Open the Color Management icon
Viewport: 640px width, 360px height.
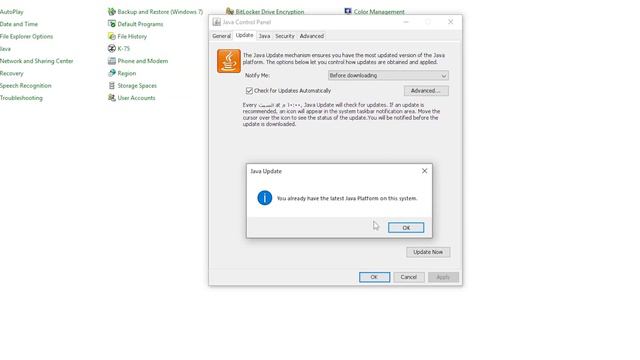coord(348,11)
